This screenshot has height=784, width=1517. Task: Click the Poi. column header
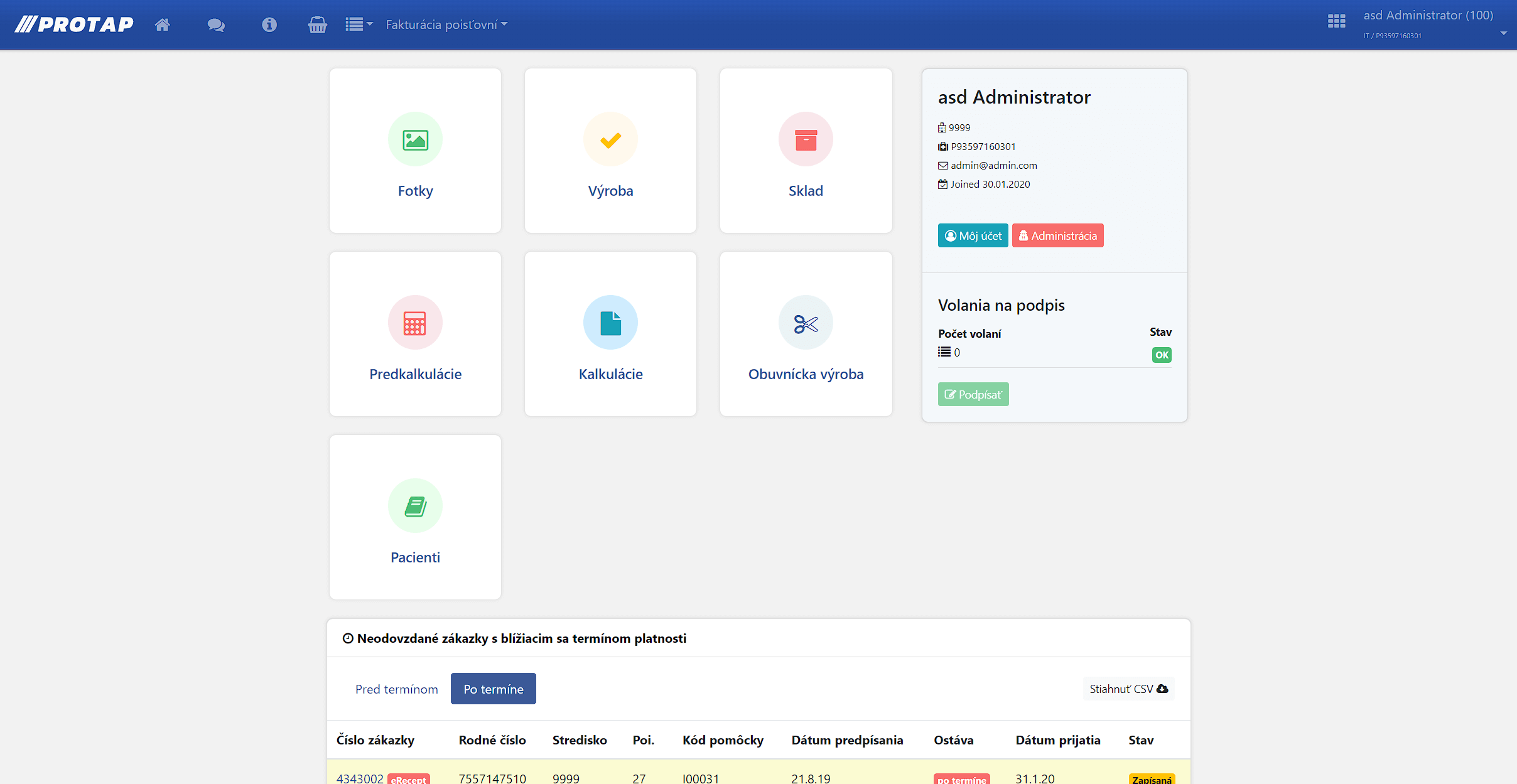point(644,740)
